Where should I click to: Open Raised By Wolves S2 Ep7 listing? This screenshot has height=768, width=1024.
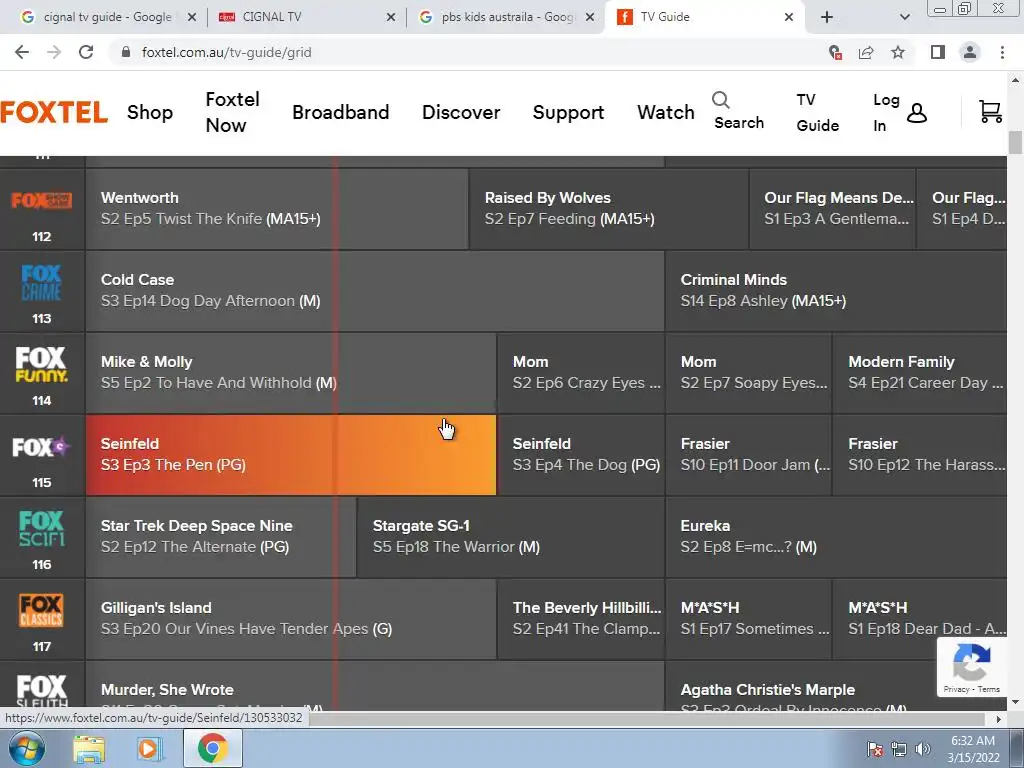609,209
